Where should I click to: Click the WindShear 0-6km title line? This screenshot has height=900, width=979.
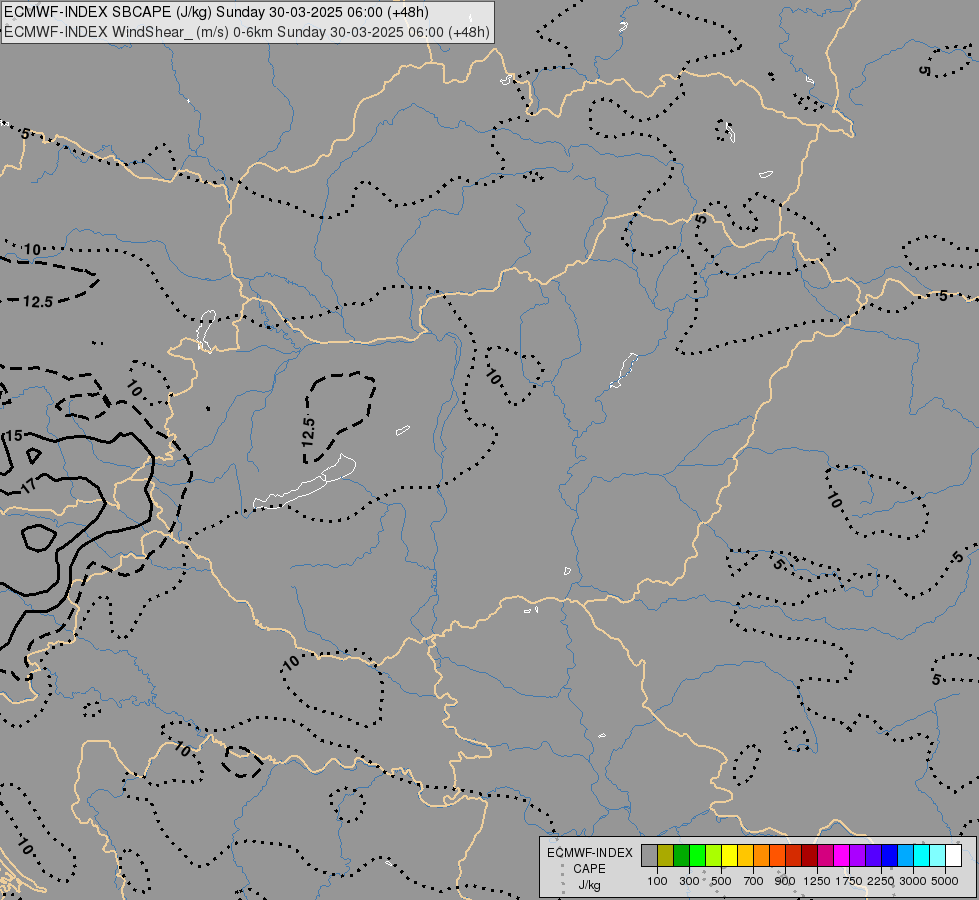tap(247, 32)
